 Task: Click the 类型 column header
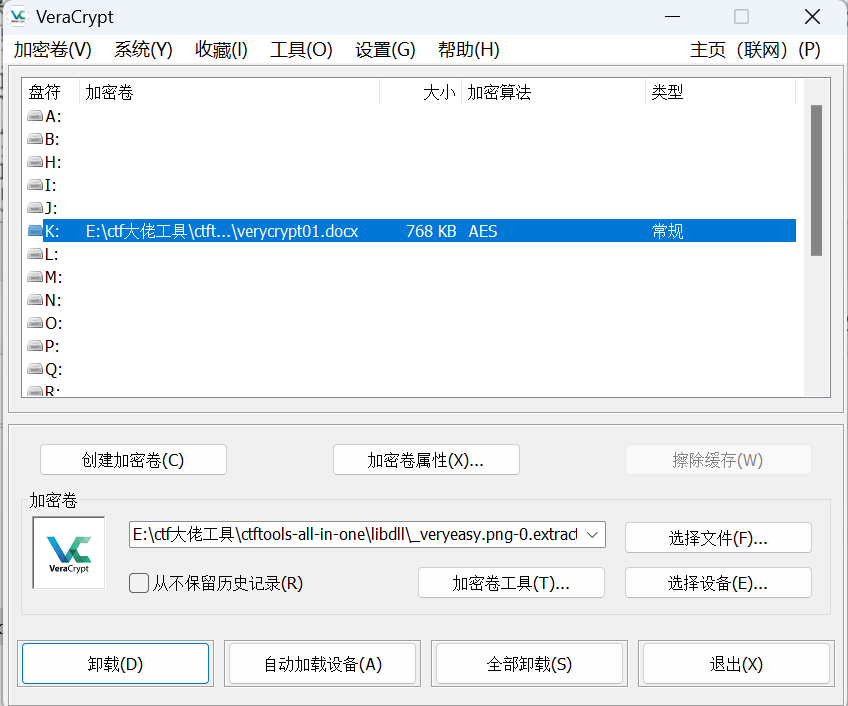pos(720,92)
